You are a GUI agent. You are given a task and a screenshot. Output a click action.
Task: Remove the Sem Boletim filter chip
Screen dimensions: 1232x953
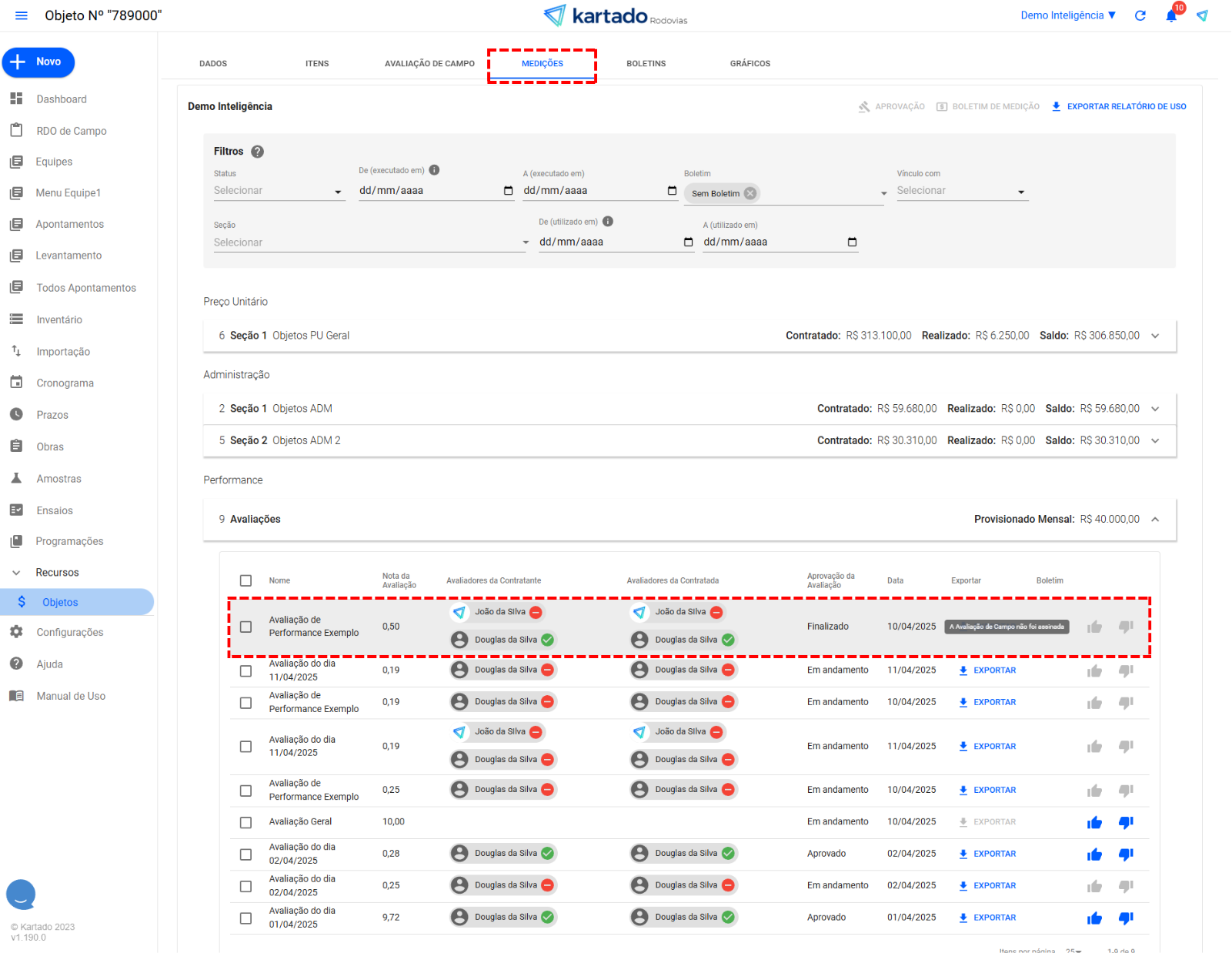pos(750,193)
